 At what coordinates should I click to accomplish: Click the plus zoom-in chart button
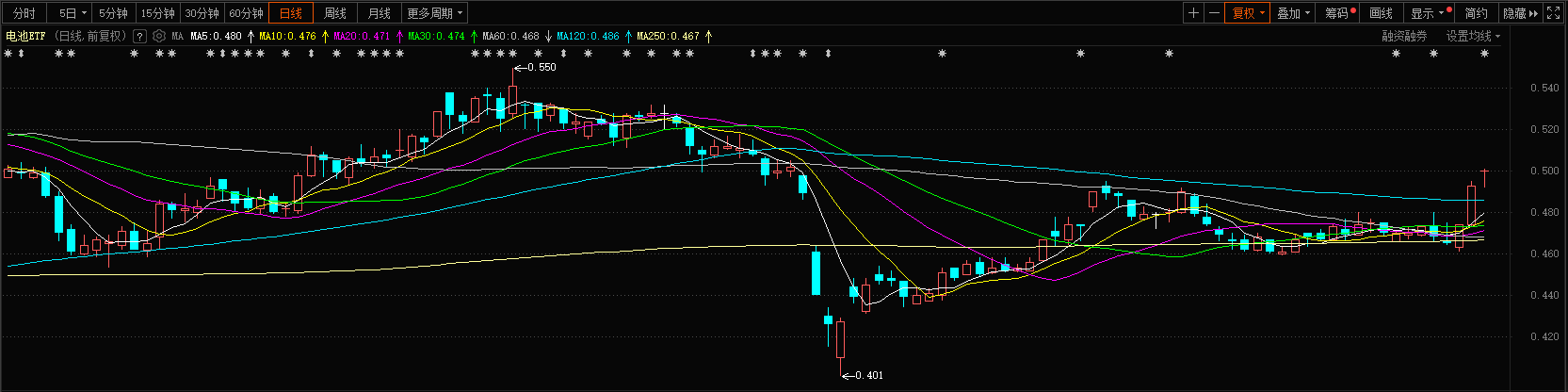(x=1194, y=13)
